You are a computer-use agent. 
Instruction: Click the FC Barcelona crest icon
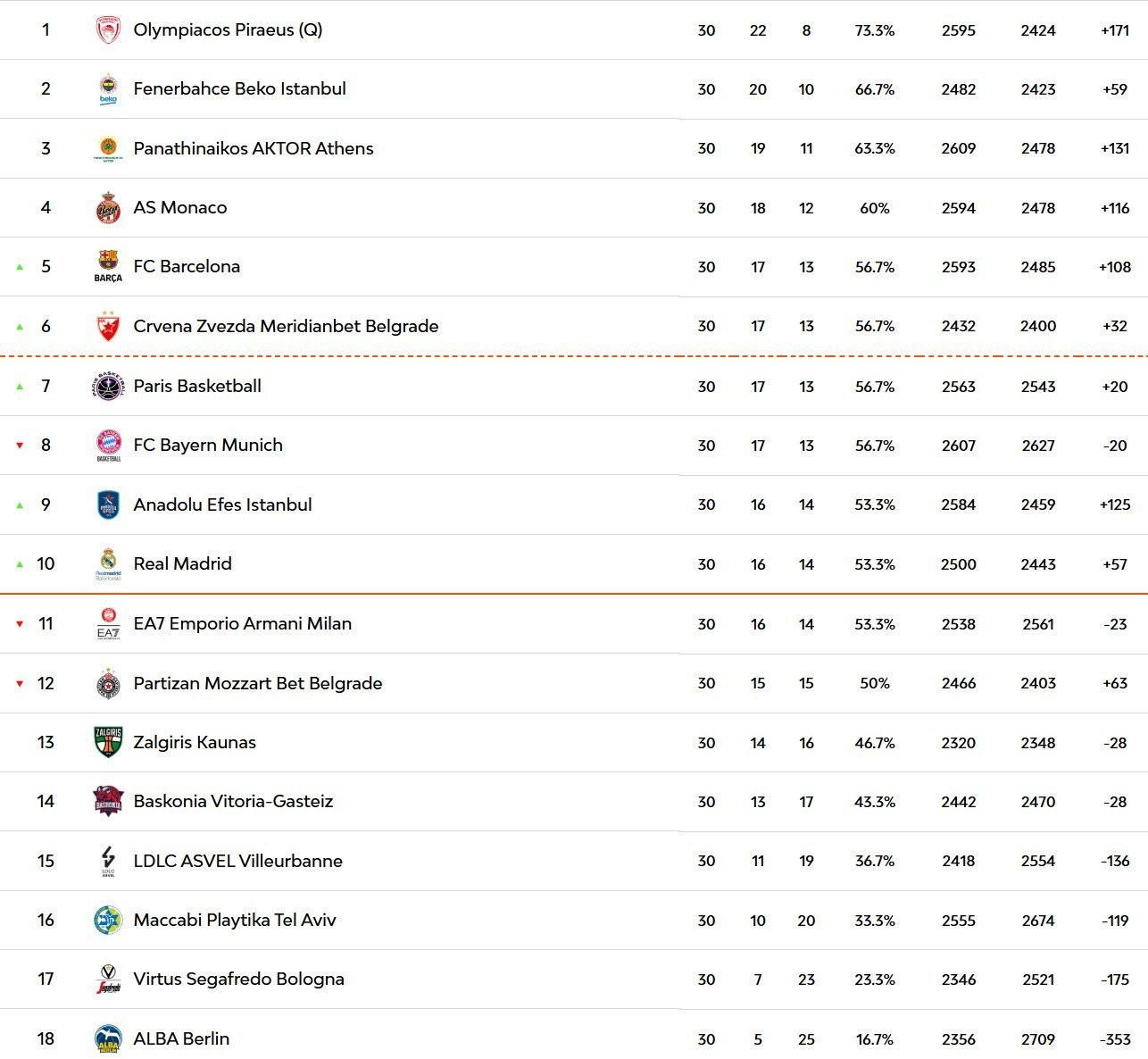click(x=108, y=266)
